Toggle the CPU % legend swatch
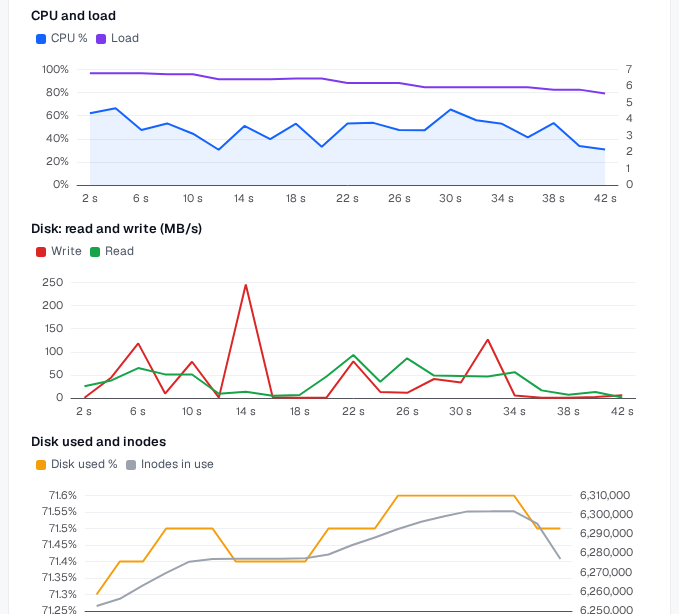 click(x=41, y=39)
